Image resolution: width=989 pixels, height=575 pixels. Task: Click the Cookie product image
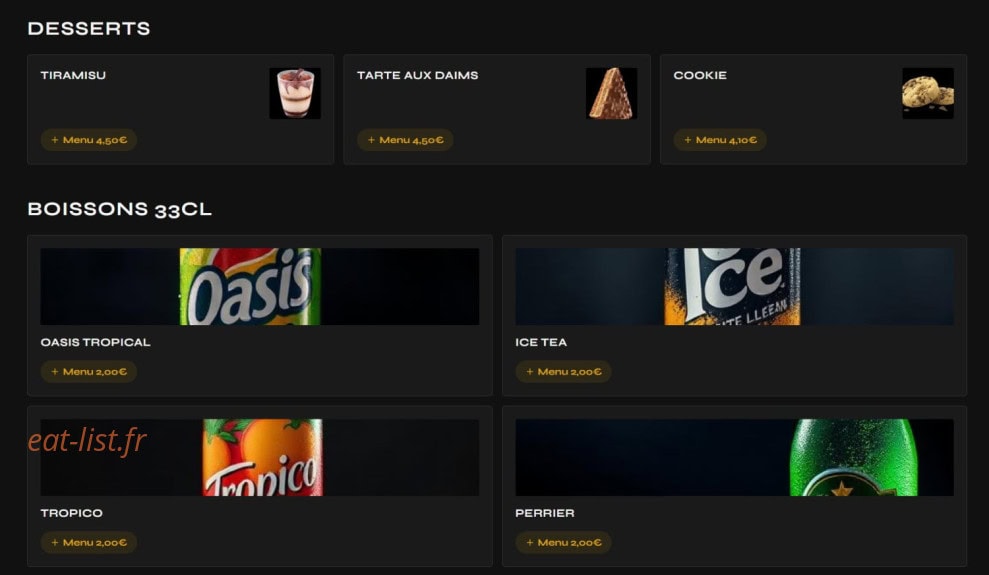coord(928,93)
